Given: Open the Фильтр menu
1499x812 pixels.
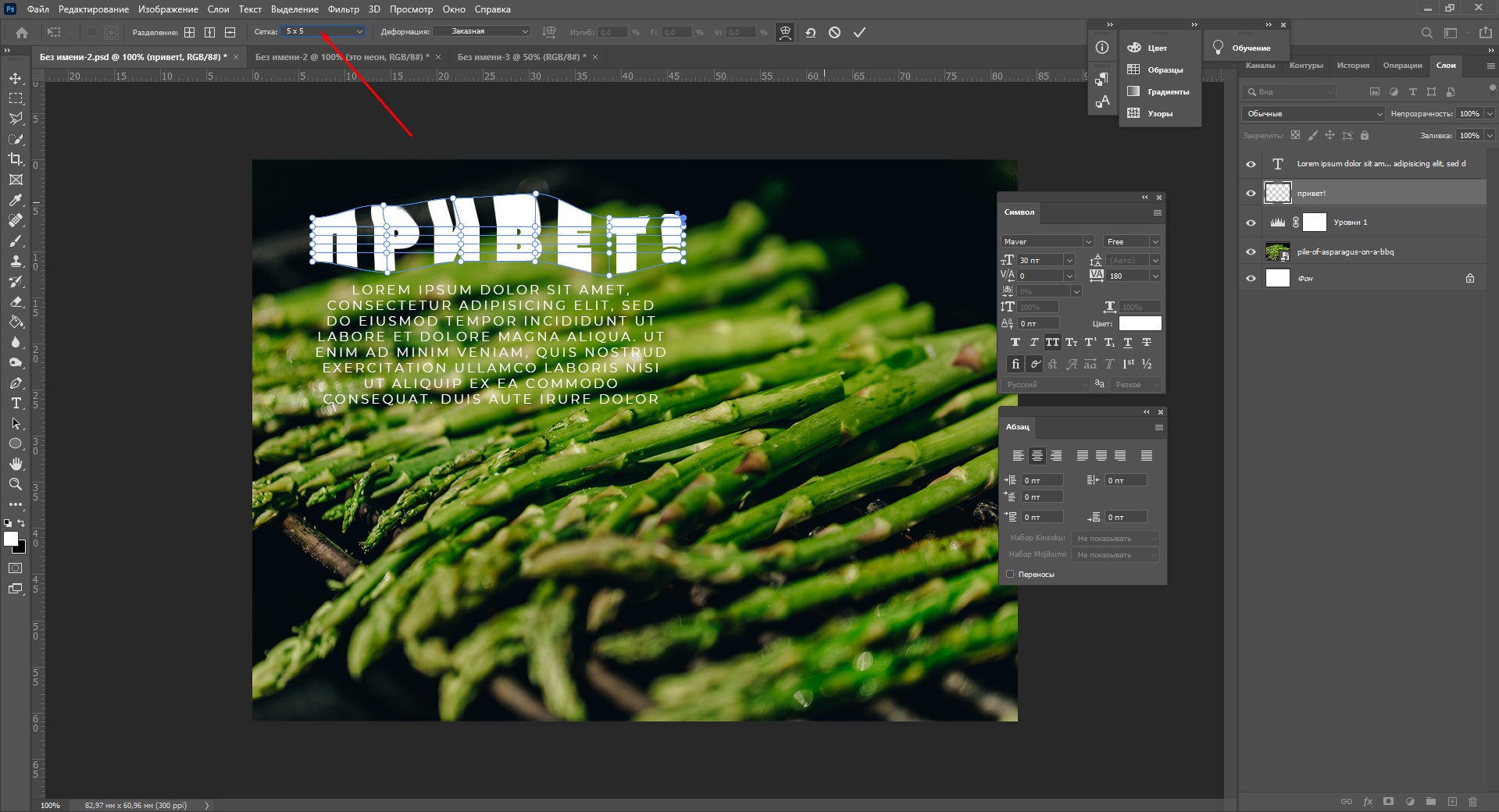Looking at the screenshot, I should point(343,9).
